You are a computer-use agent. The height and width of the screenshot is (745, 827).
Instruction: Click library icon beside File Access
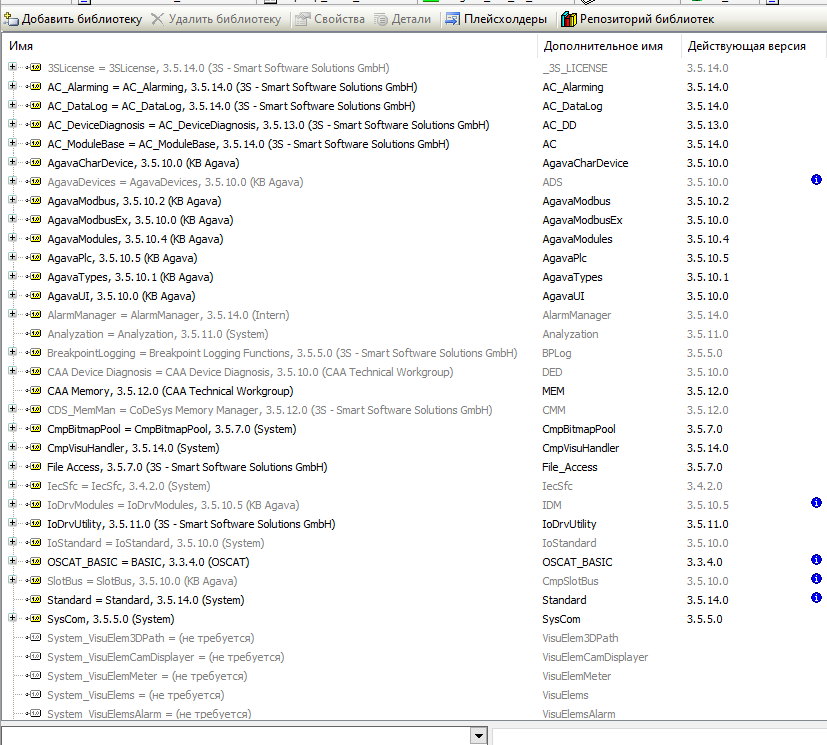(x=35, y=467)
